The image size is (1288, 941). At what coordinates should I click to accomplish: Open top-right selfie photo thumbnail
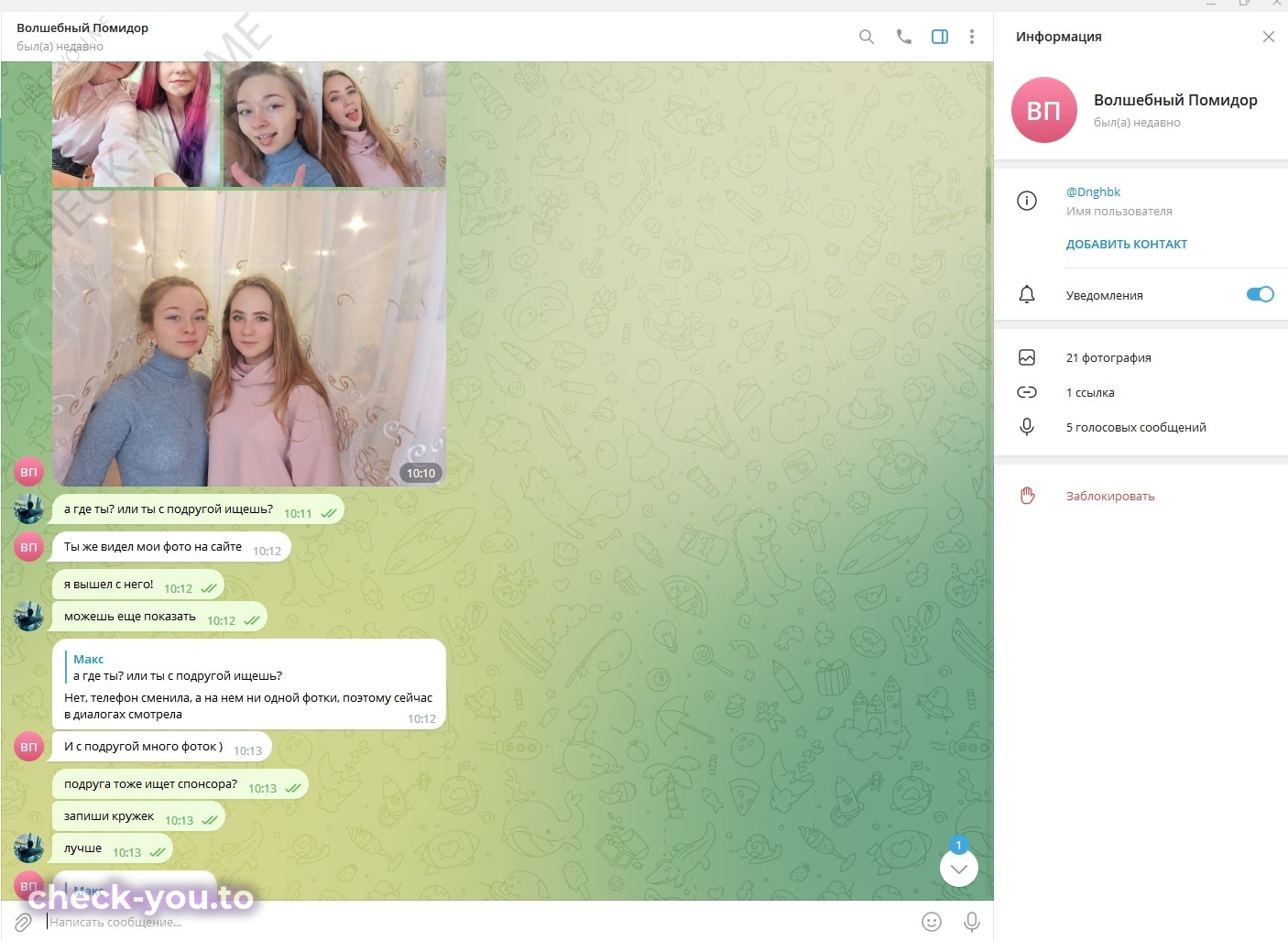(334, 125)
